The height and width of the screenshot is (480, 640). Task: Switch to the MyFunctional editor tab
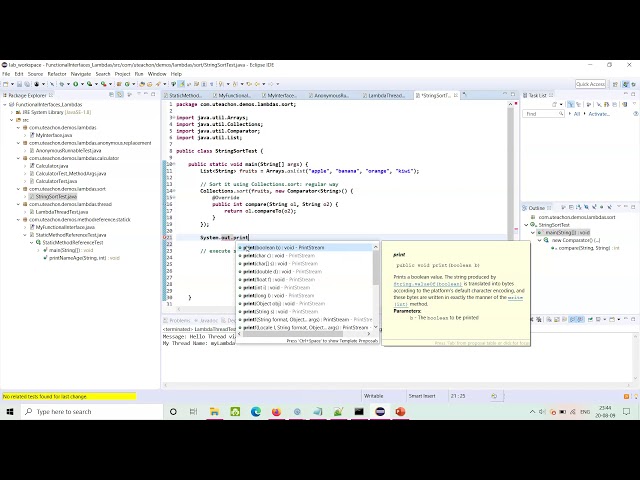click(x=234, y=96)
